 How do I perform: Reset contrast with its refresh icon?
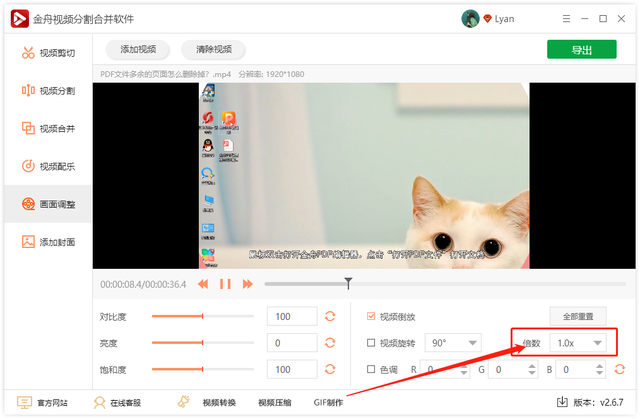(330, 316)
